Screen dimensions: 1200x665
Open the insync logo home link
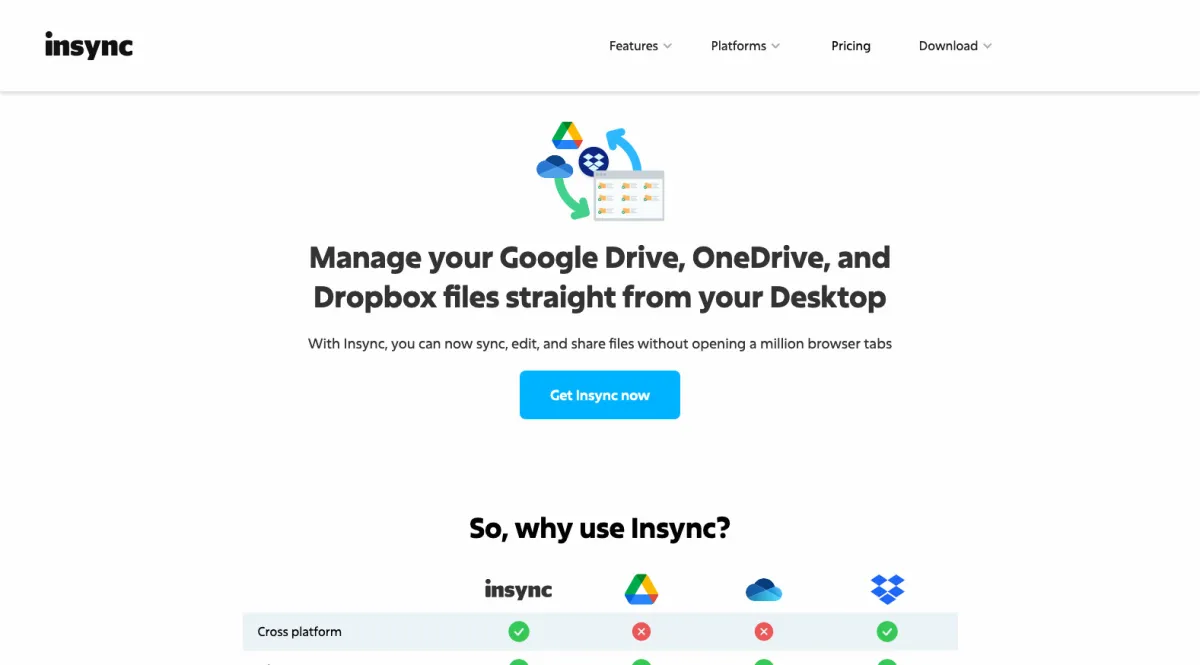coord(89,45)
